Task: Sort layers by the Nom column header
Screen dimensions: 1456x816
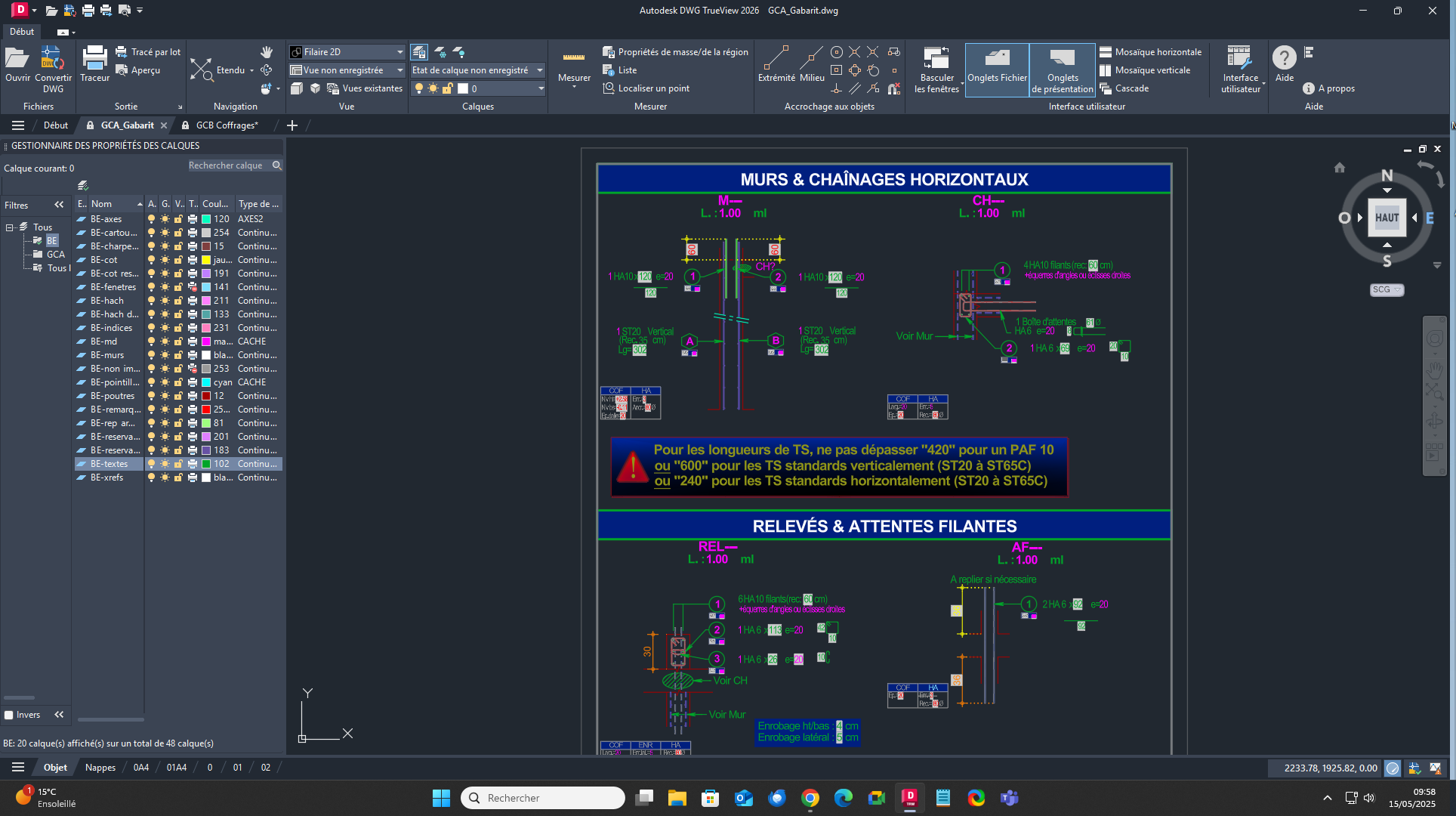Action: [116, 204]
